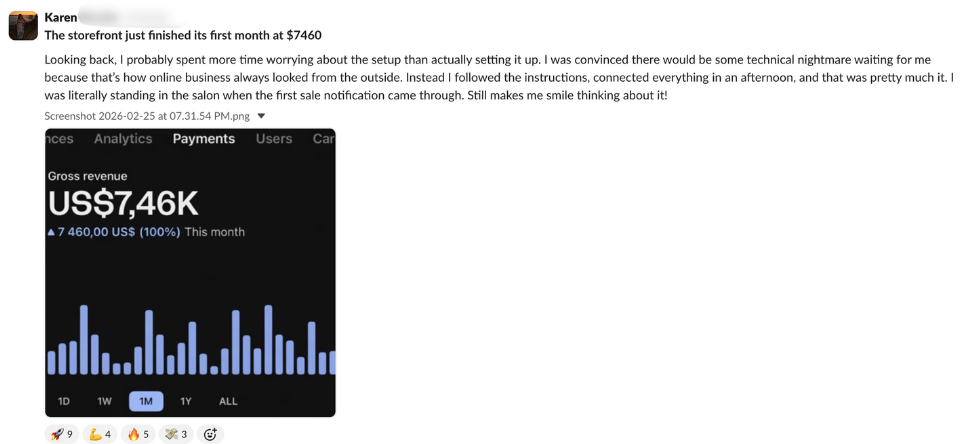Screen dimensions: 965x444
Task: Click the sender name Karen
Action: pos(61,17)
